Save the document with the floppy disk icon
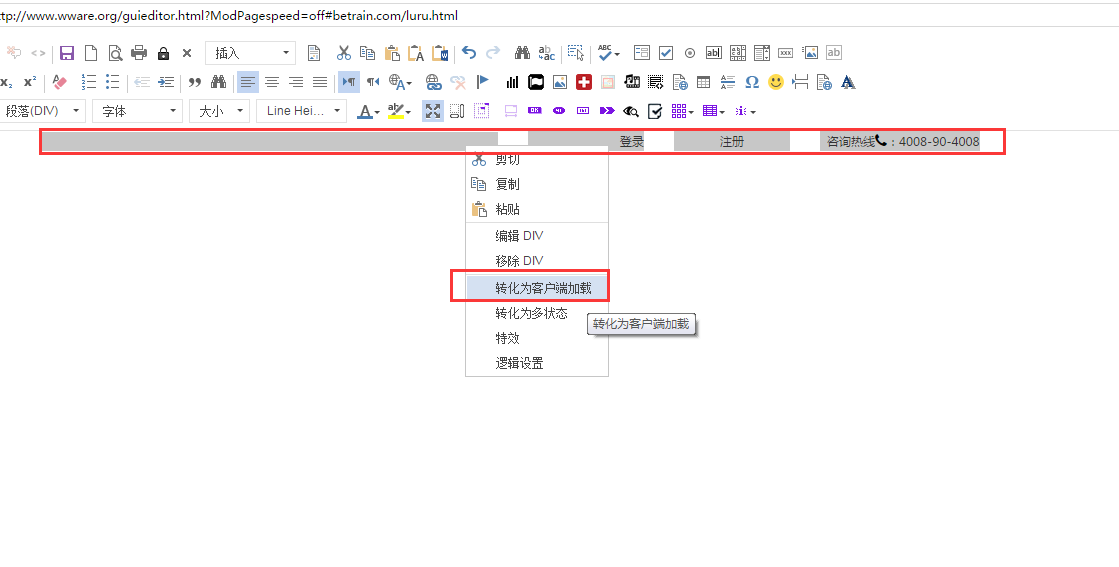Viewport: 1119px width, 567px height. (67, 53)
